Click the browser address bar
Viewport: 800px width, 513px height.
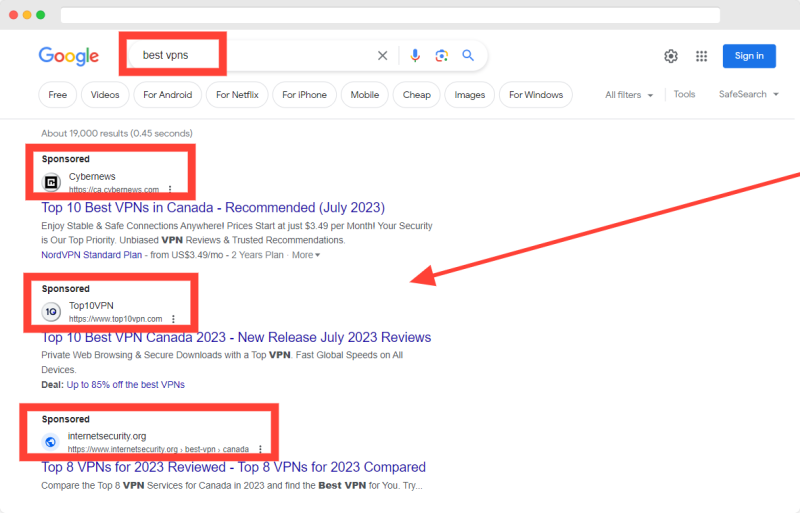[x=390, y=15]
